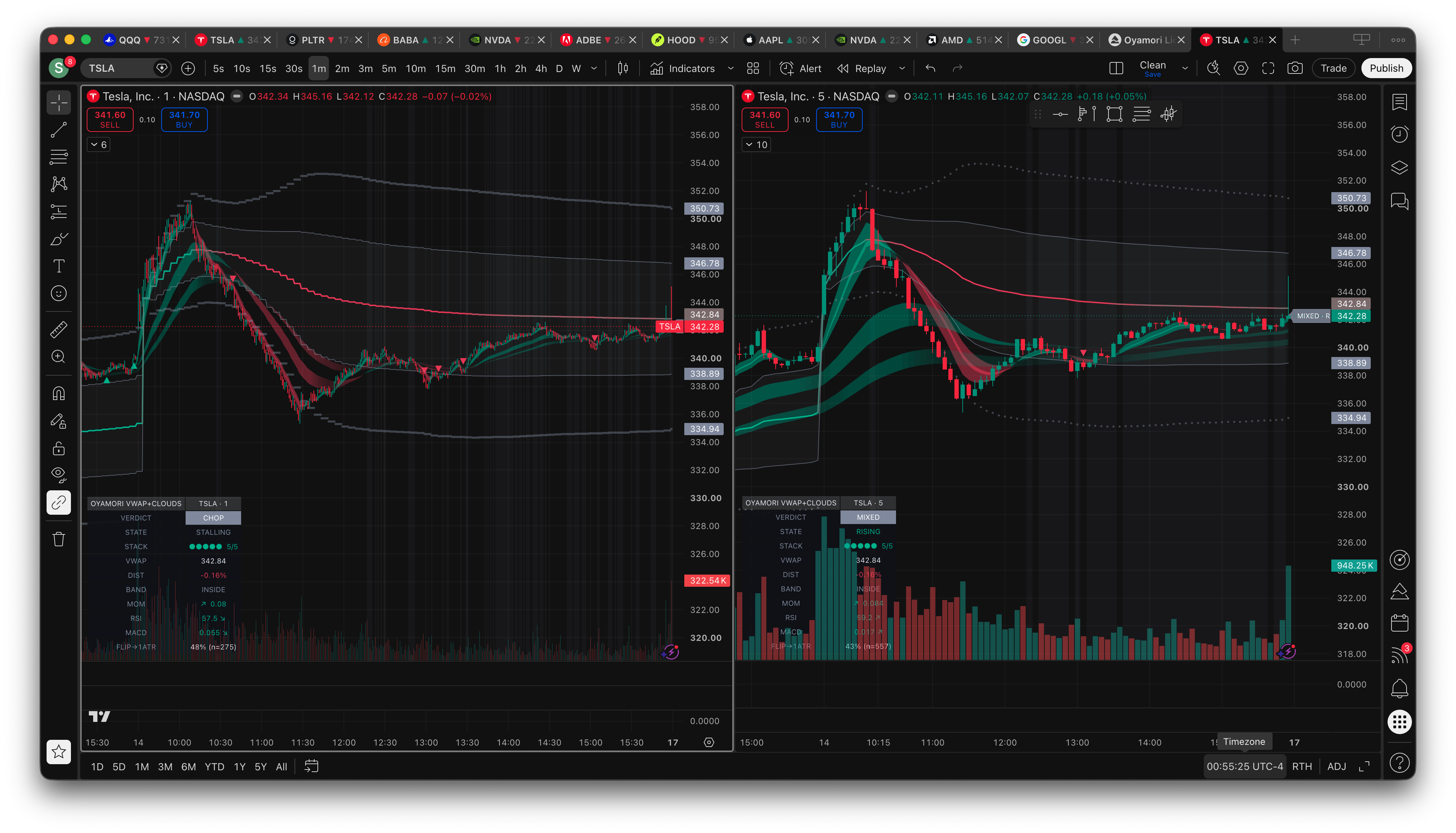Collapse the 6 indicators legend on left chart

[99, 145]
